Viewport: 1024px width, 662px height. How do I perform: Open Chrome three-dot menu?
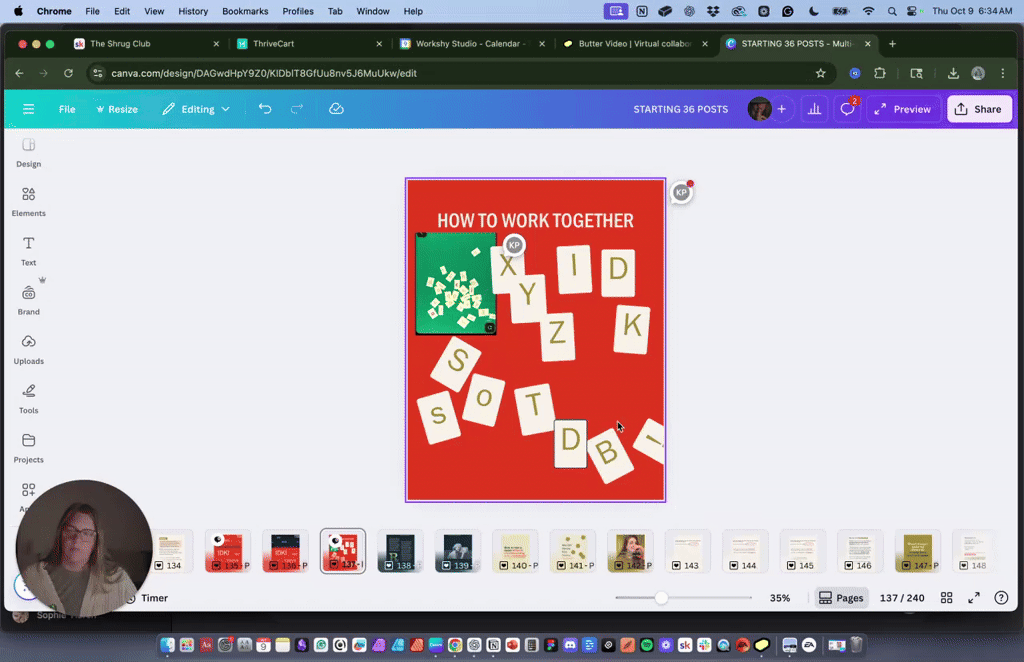point(1002,73)
